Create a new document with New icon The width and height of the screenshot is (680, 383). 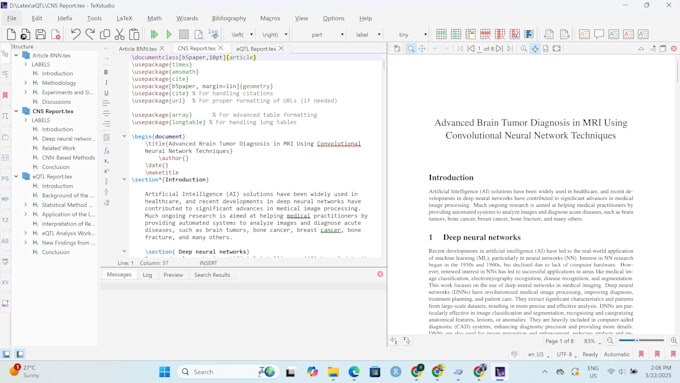[x=11, y=34]
